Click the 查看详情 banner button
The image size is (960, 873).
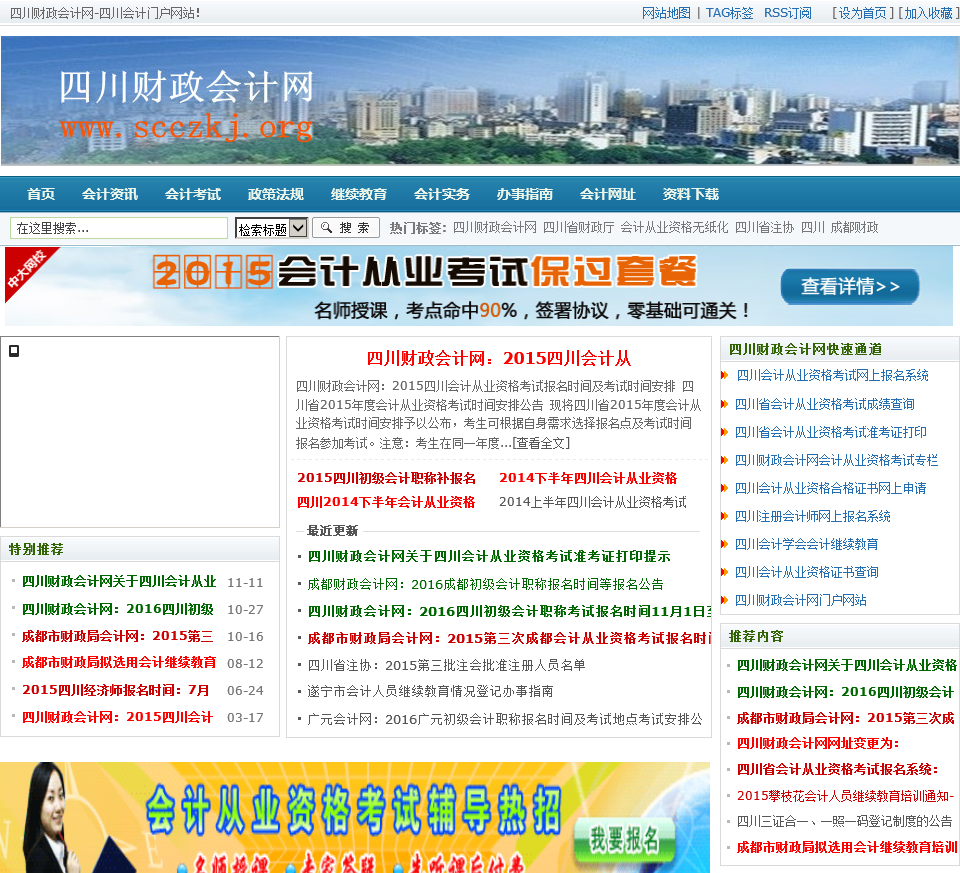(x=850, y=286)
